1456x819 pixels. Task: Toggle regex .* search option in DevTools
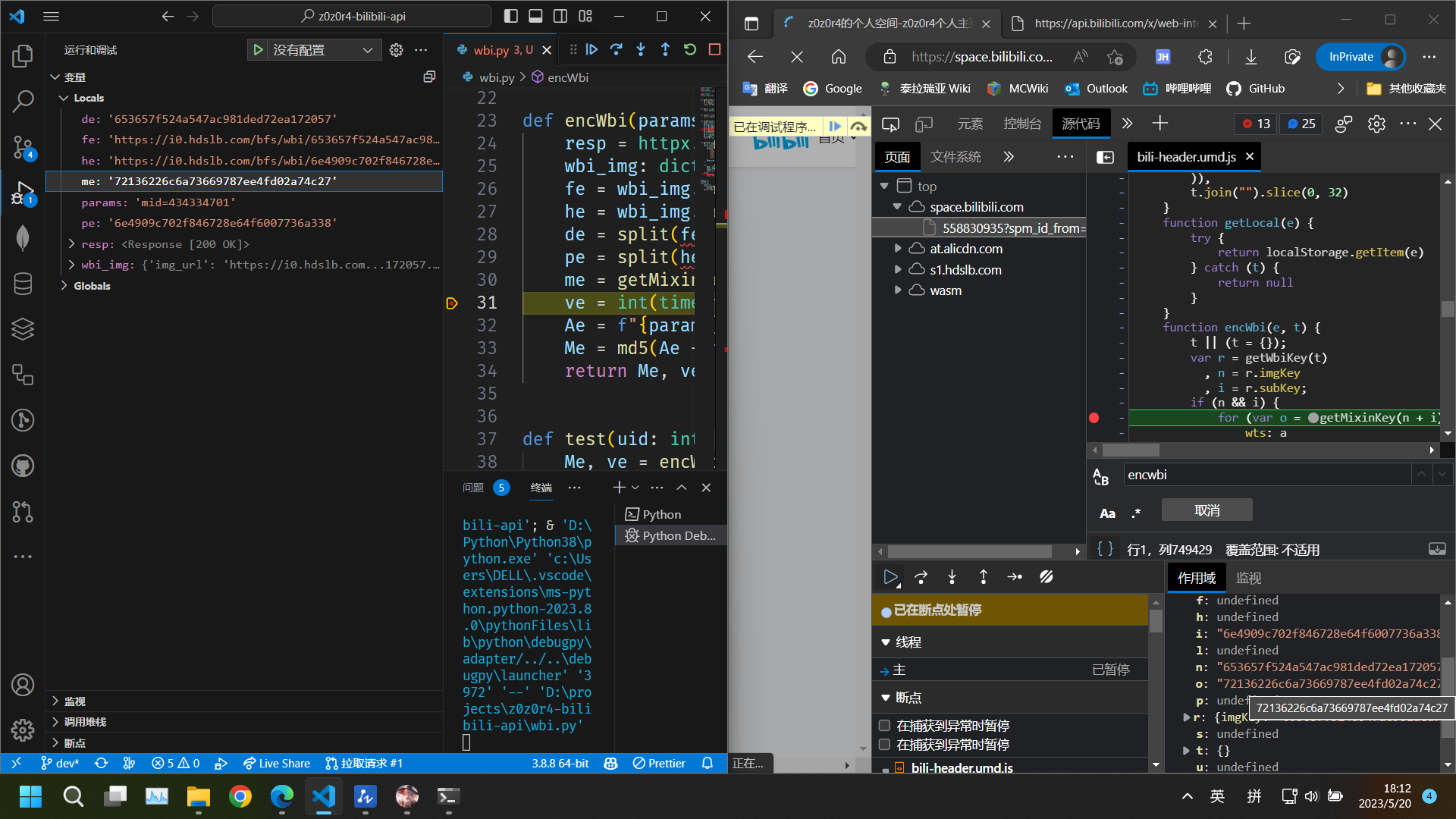[1135, 513]
